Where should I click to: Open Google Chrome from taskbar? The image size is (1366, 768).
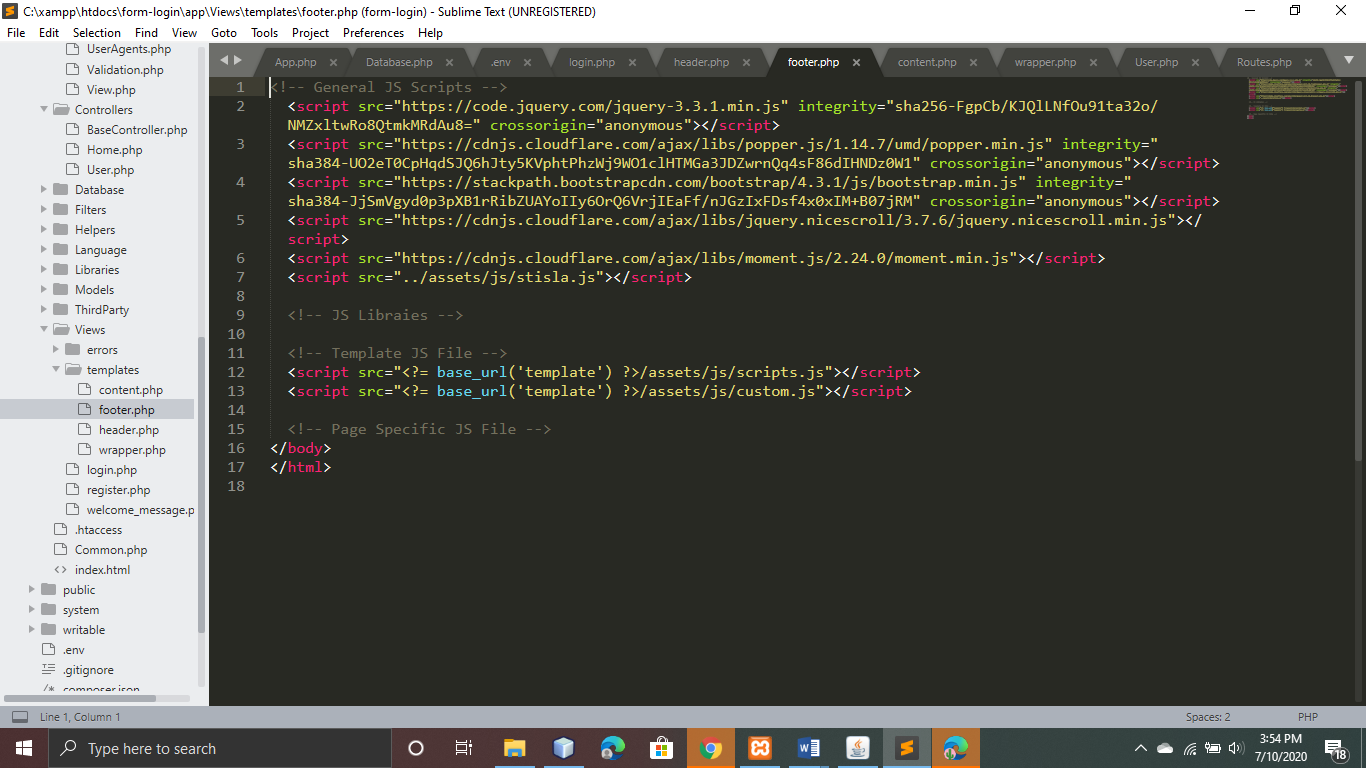pyautogui.click(x=711, y=748)
